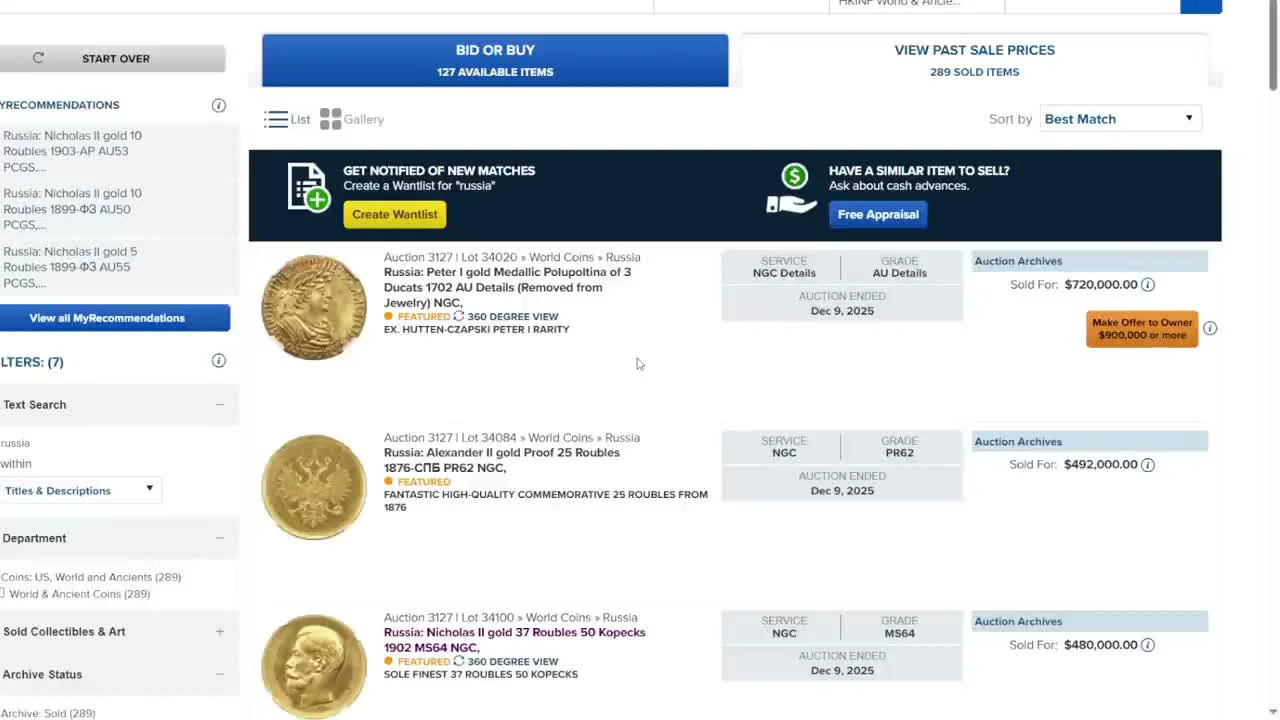The image size is (1280, 720).
Task: Collapse the Department filter section
Action: (219, 538)
